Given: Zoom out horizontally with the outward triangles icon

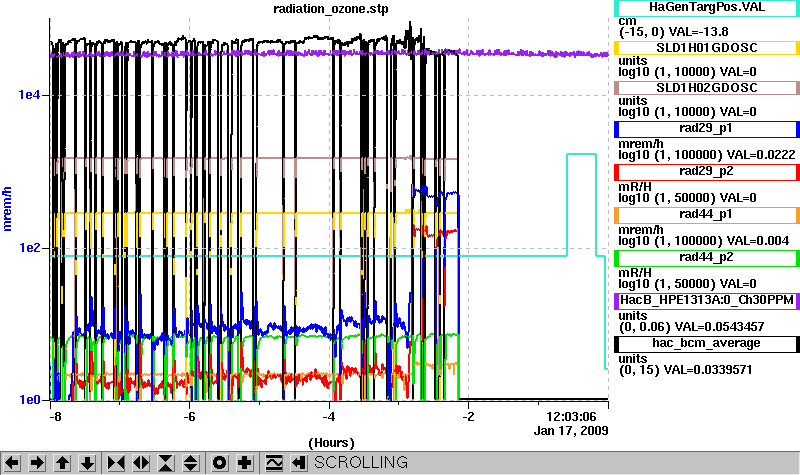Looking at the screenshot, I should (x=141, y=463).
